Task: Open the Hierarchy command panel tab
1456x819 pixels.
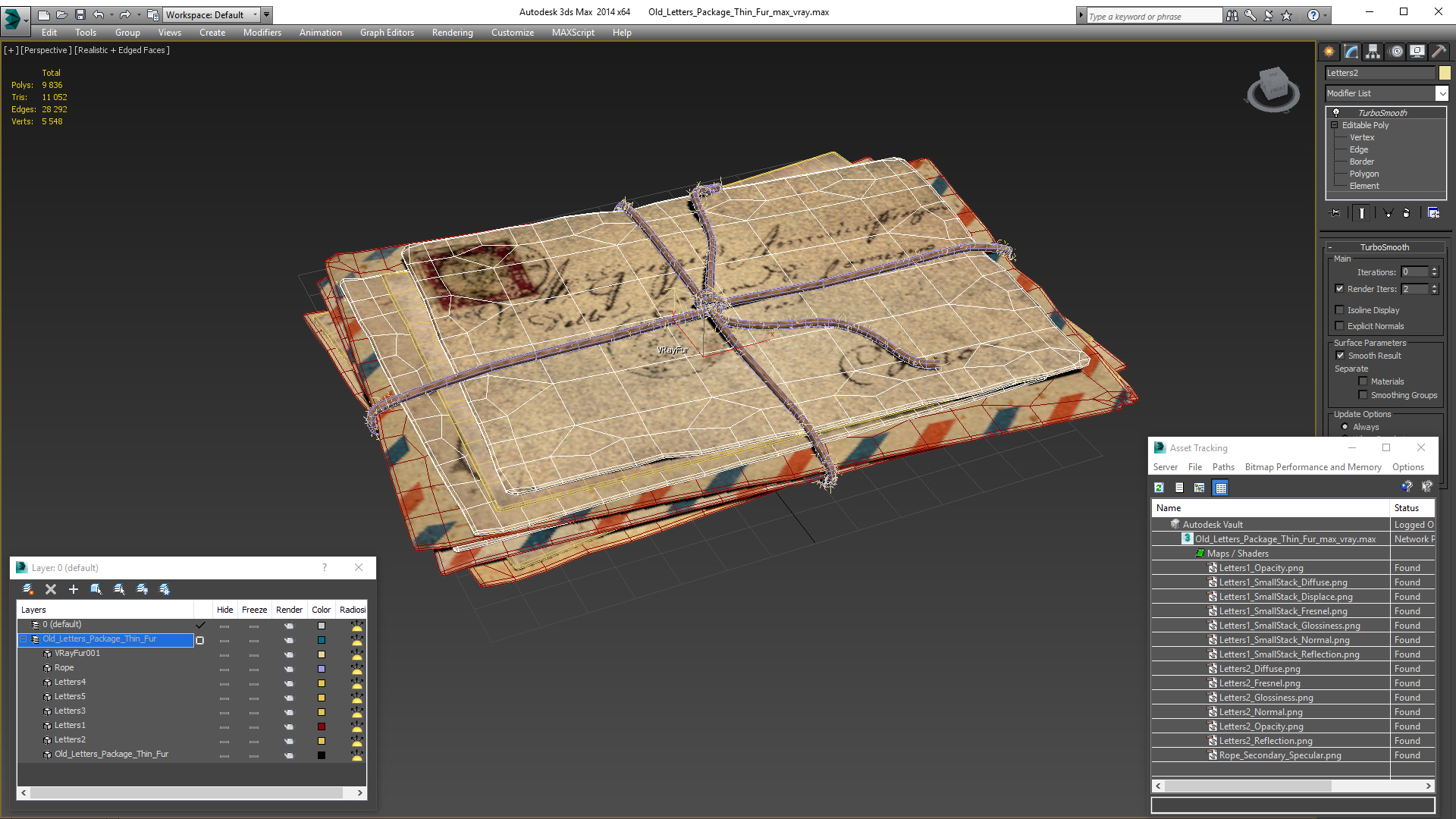Action: coord(1373,52)
